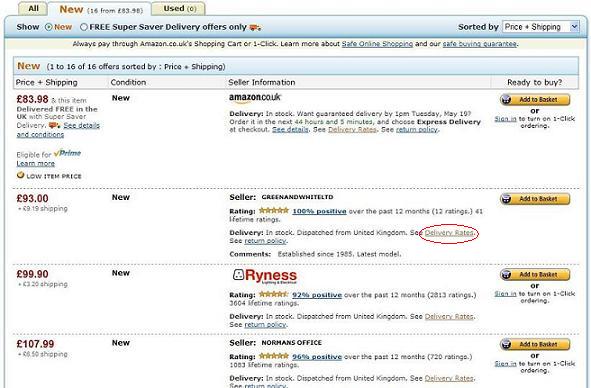Click the Ryness star rating
The height and width of the screenshot is (388, 591).
point(274,294)
